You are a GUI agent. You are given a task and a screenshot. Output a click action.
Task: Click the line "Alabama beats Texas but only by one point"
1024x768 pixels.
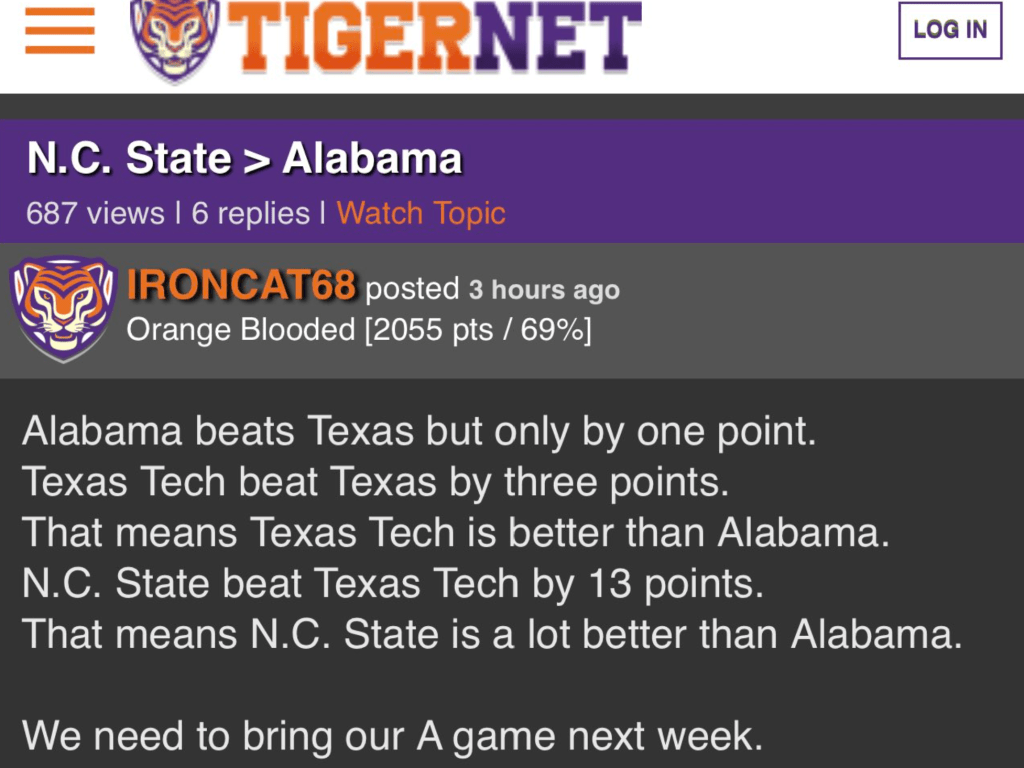pos(420,432)
